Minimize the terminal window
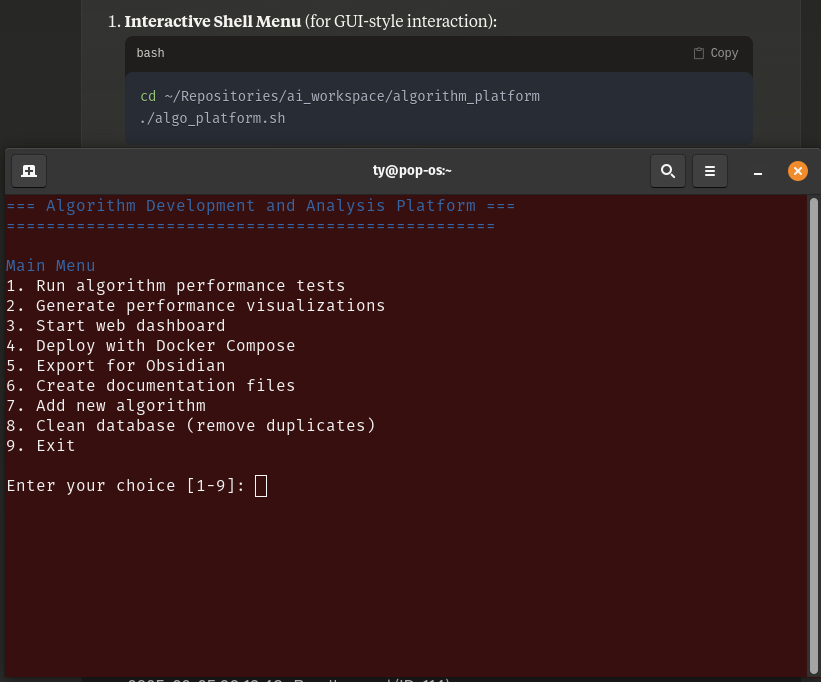Viewport: 821px width, 682px height. pyautogui.click(x=757, y=171)
